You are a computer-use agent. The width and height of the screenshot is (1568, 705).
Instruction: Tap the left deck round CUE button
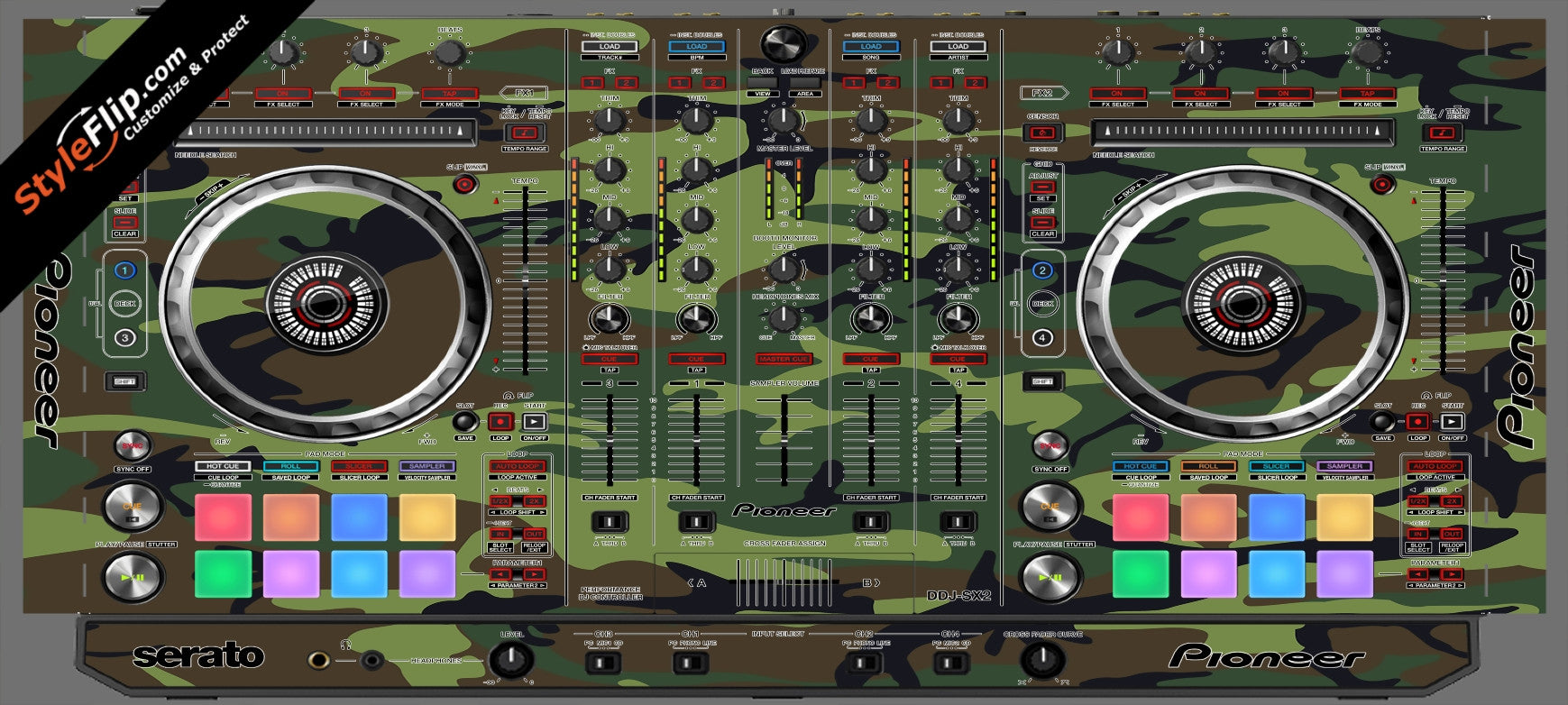(x=133, y=508)
